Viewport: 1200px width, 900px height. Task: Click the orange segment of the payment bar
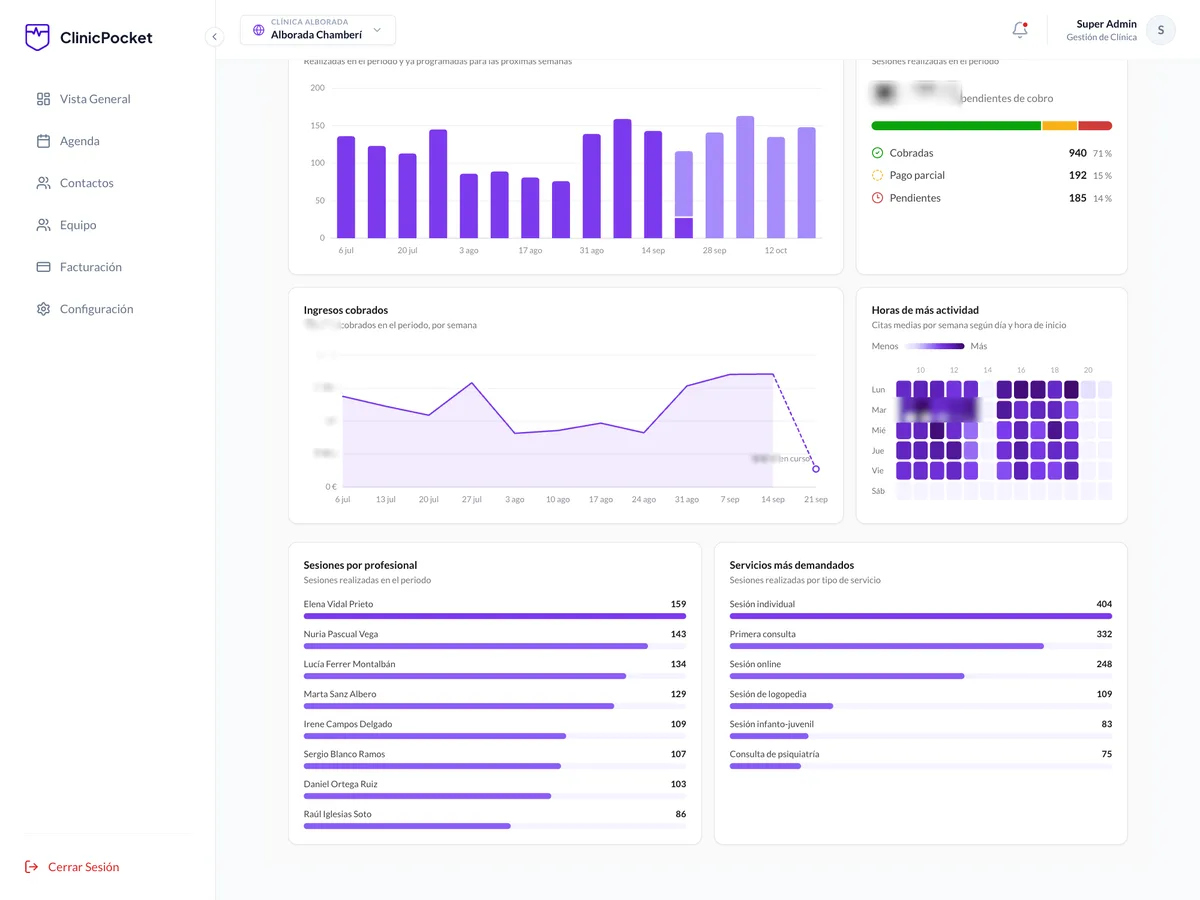(x=1060, y=126)
